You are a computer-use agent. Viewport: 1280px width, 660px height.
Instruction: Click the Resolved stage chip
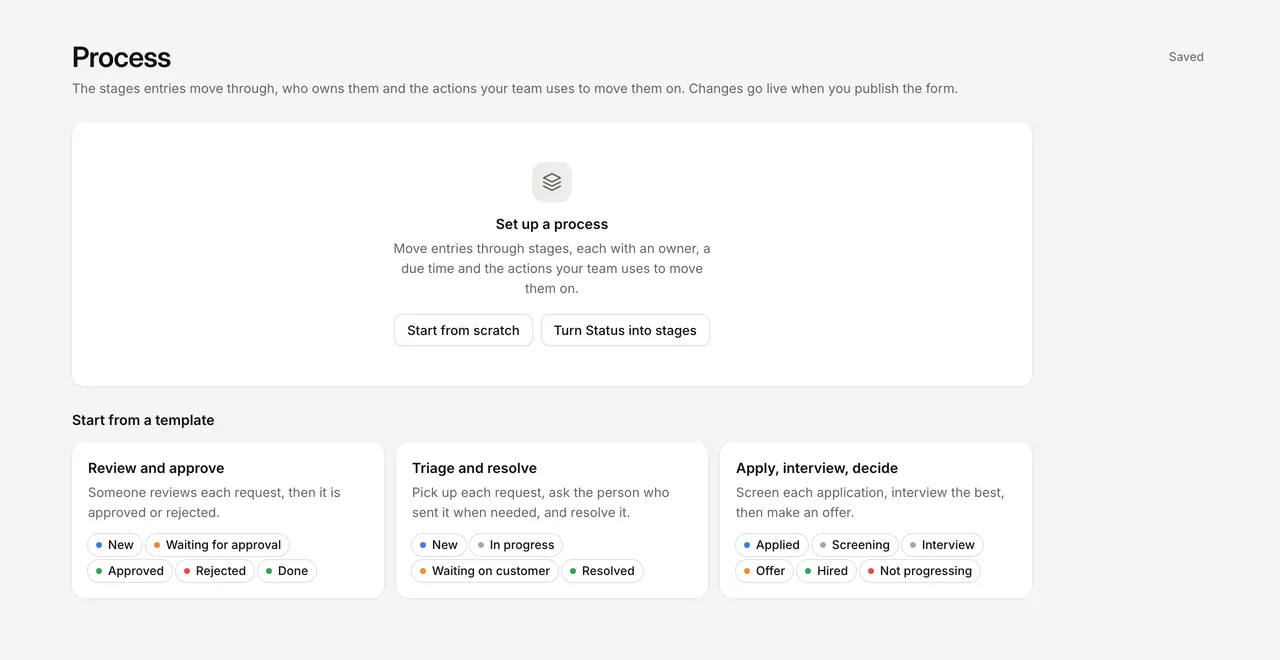[602, 571]
